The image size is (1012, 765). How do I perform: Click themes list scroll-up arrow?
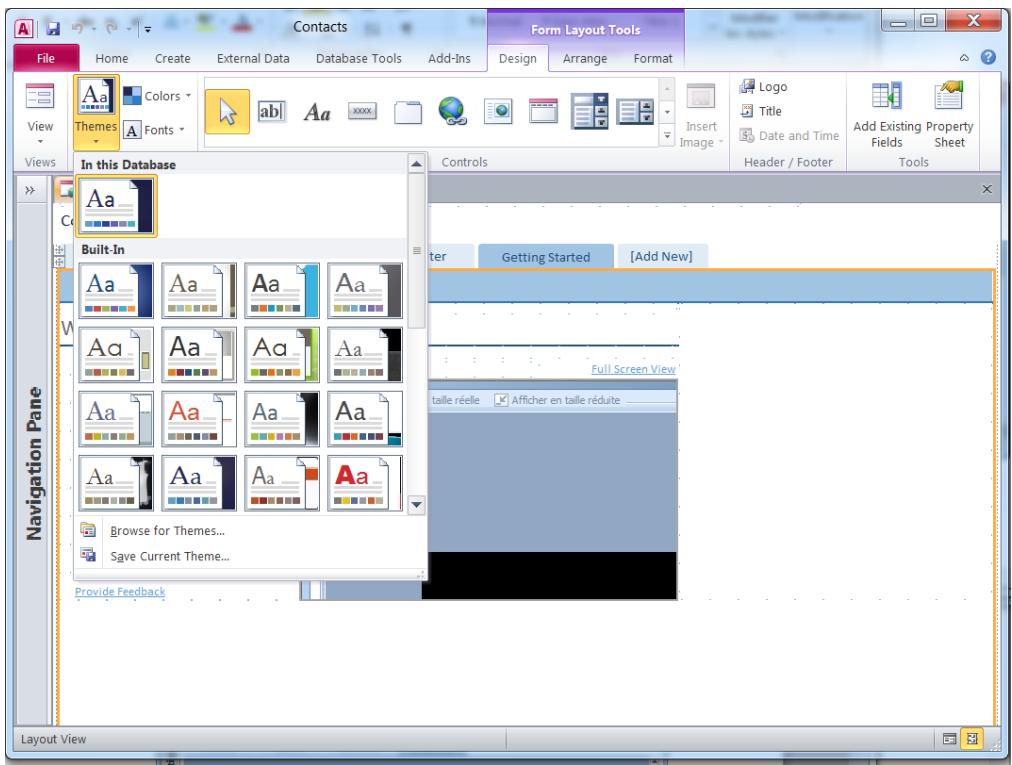(417, 164)
